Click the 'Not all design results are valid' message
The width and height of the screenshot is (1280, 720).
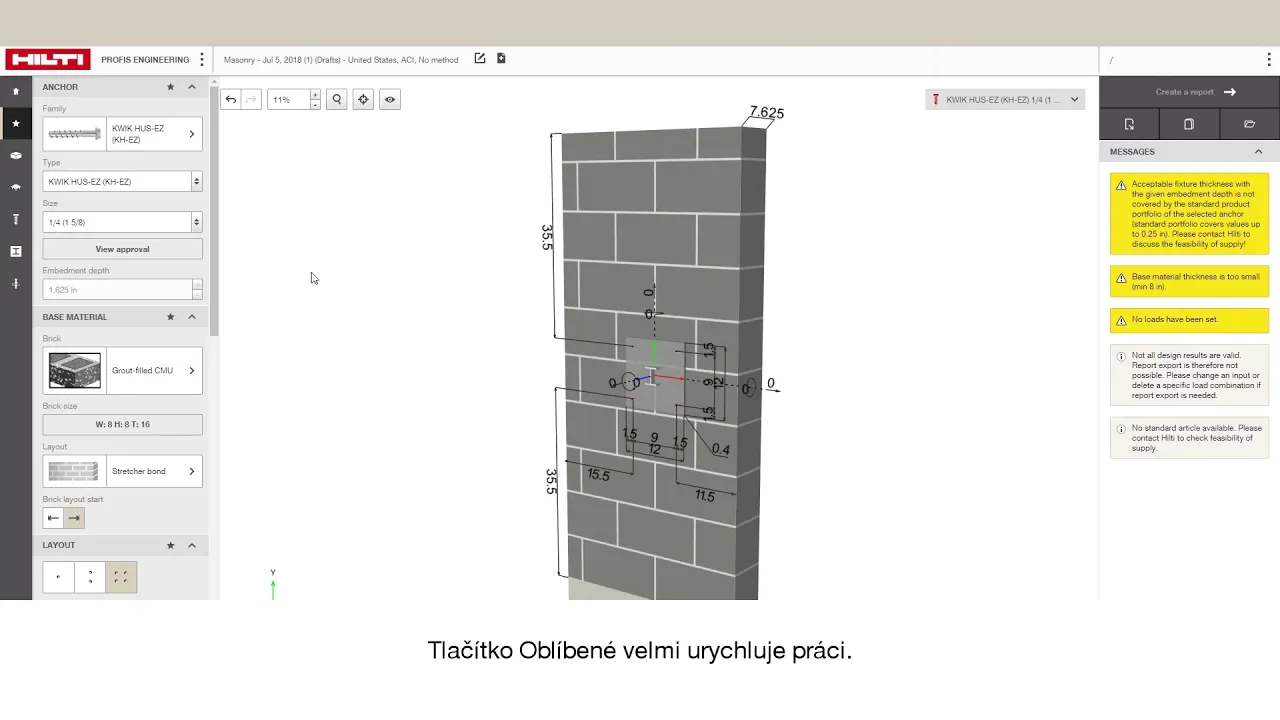[x=1189, y=375]
